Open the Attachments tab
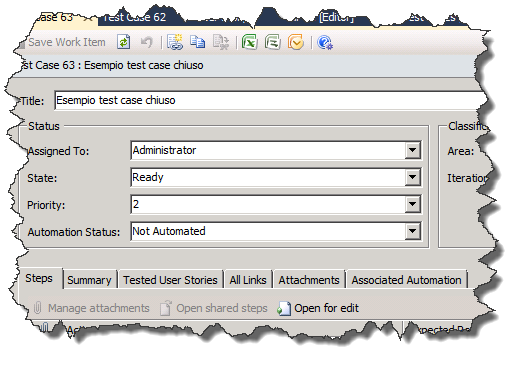Viewport: 519px width, 366px height. click(309, 280)
